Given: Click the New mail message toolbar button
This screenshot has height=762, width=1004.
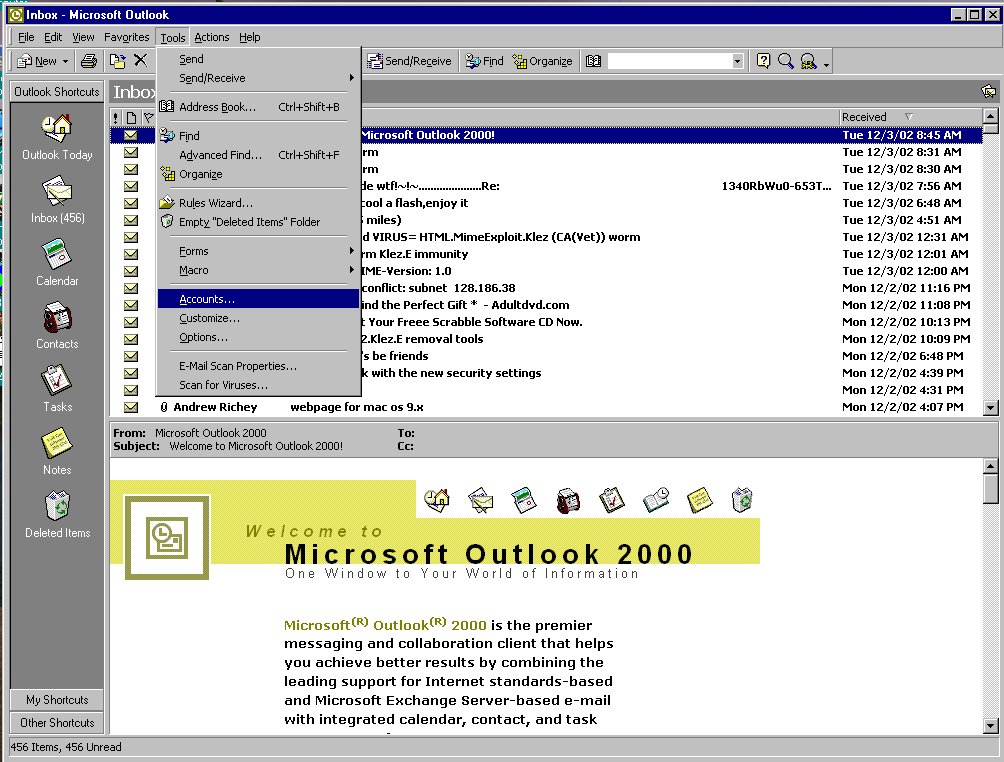Looking at the screenshot, I should pyautogui.click(x=36, y=61).
